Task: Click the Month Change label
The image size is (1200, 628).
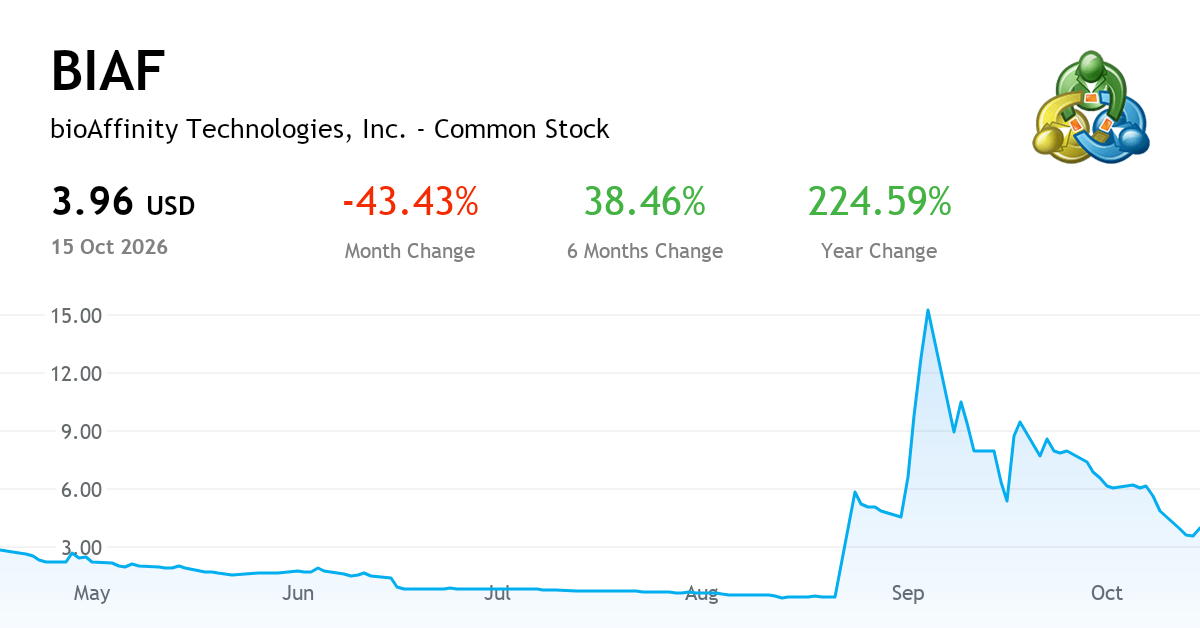Action: 410,251
